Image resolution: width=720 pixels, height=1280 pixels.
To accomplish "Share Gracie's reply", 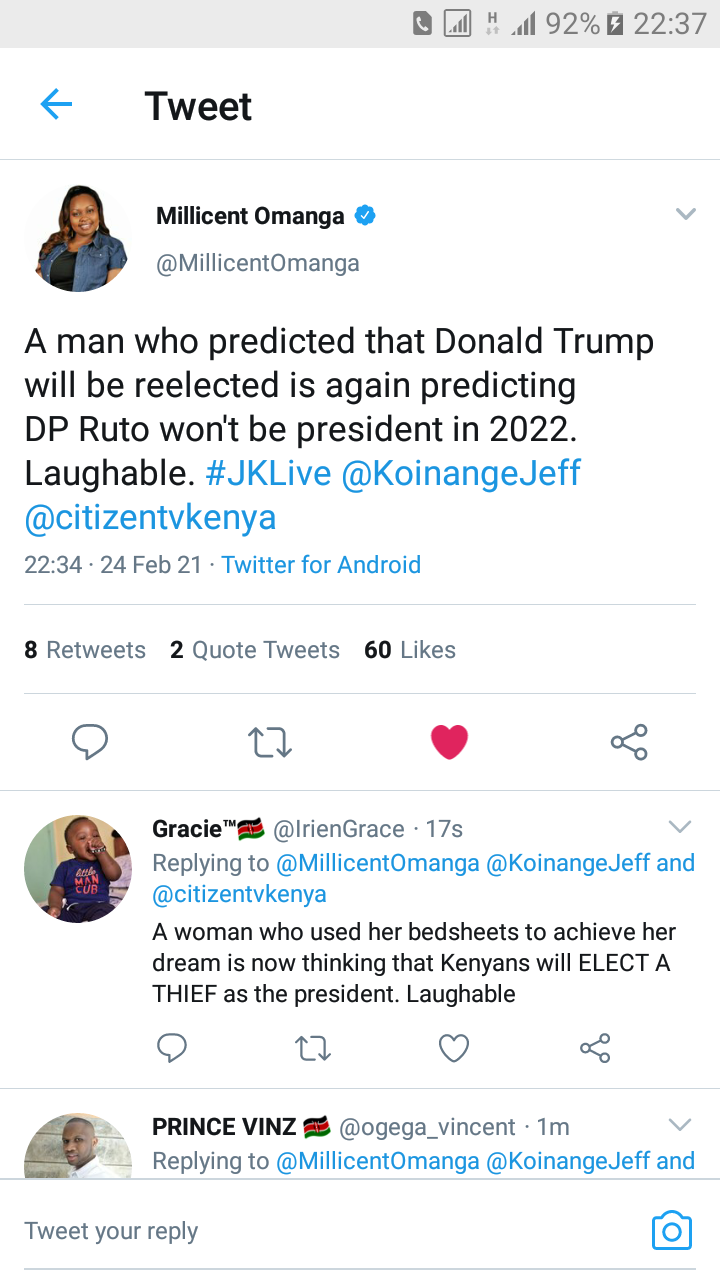I will [x=595, y=1048].
